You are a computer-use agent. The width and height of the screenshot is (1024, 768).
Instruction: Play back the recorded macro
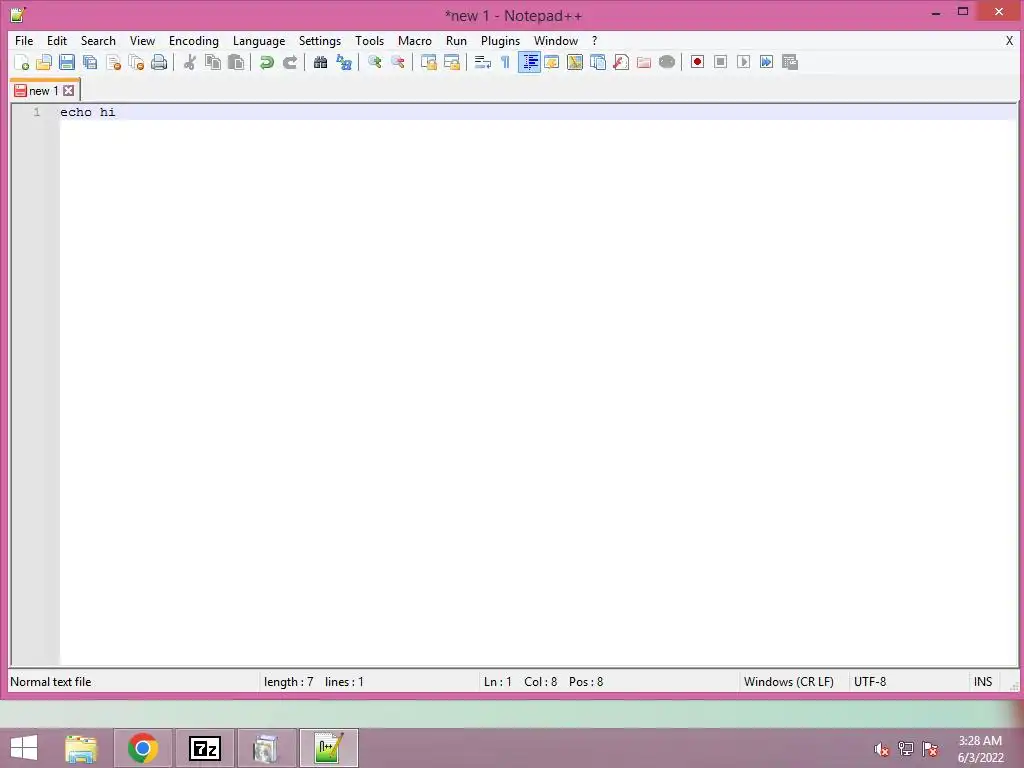point(743,62)
